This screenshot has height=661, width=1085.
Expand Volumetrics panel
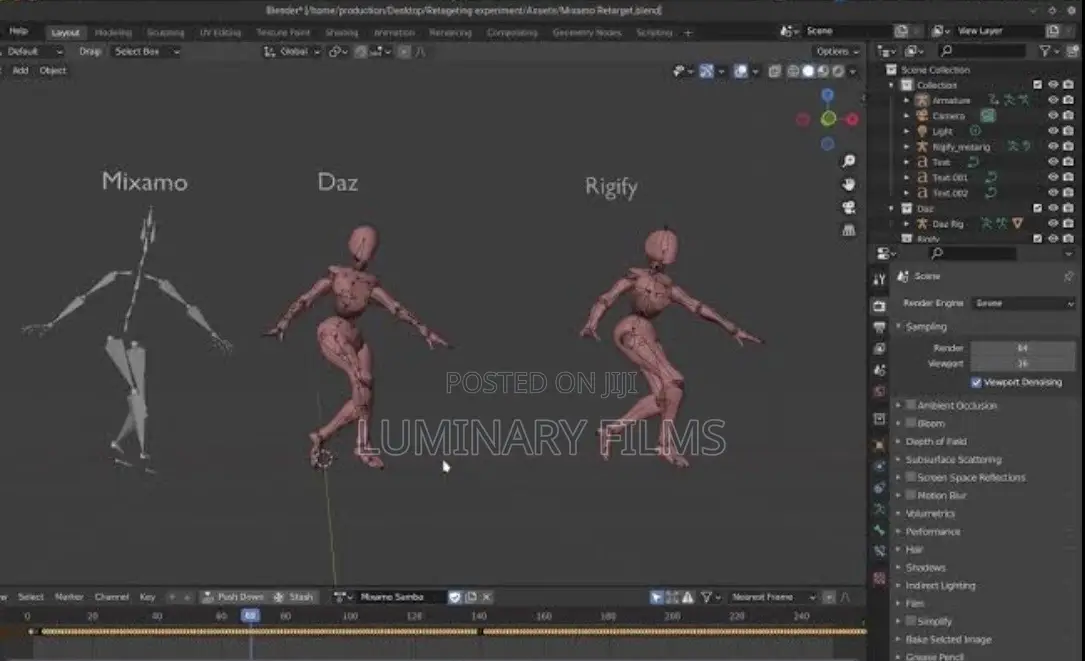tap(929, 514)
